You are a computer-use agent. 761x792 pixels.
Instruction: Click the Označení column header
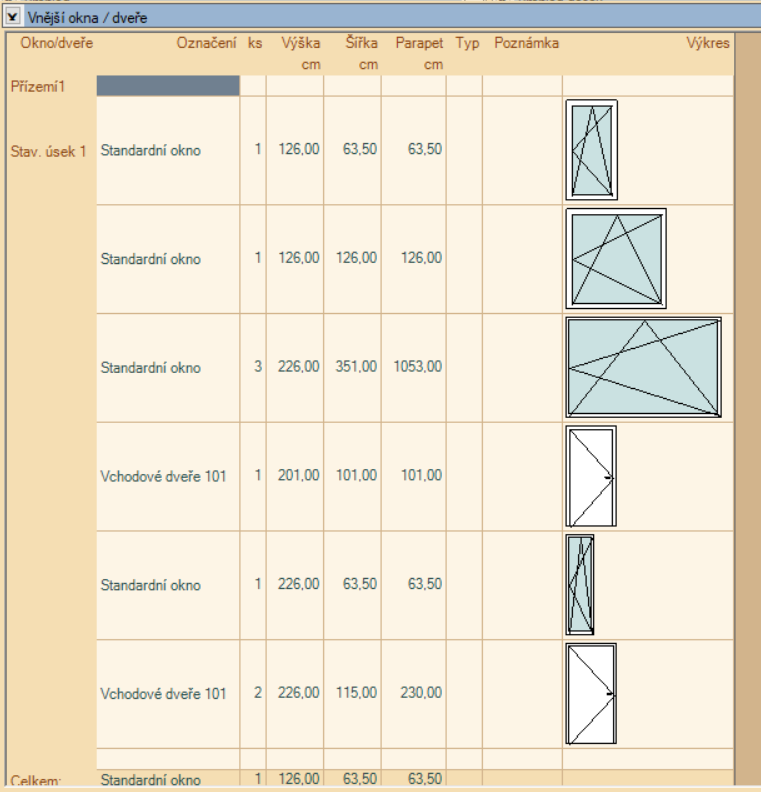(x=206, y=43)
